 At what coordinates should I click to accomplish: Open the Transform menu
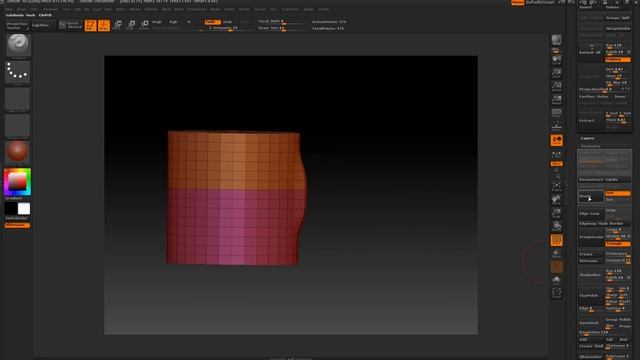coord(290,9)
